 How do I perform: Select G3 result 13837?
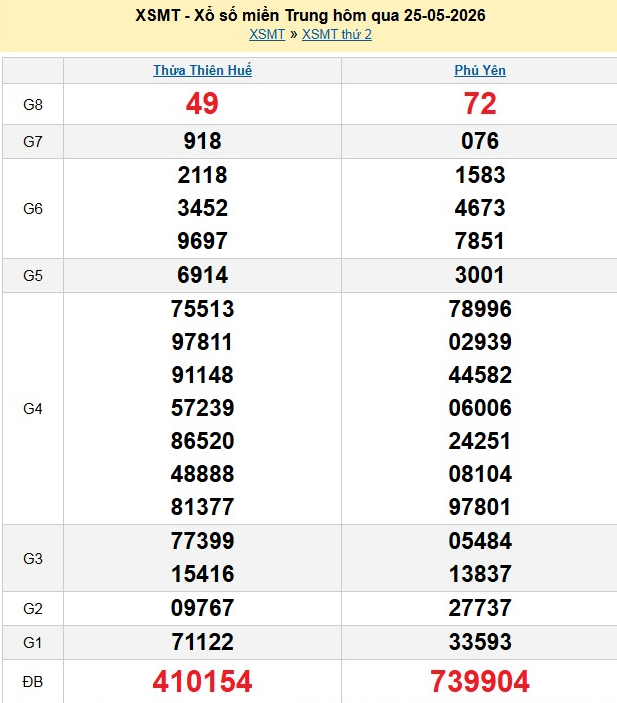(x=480, y=574)
